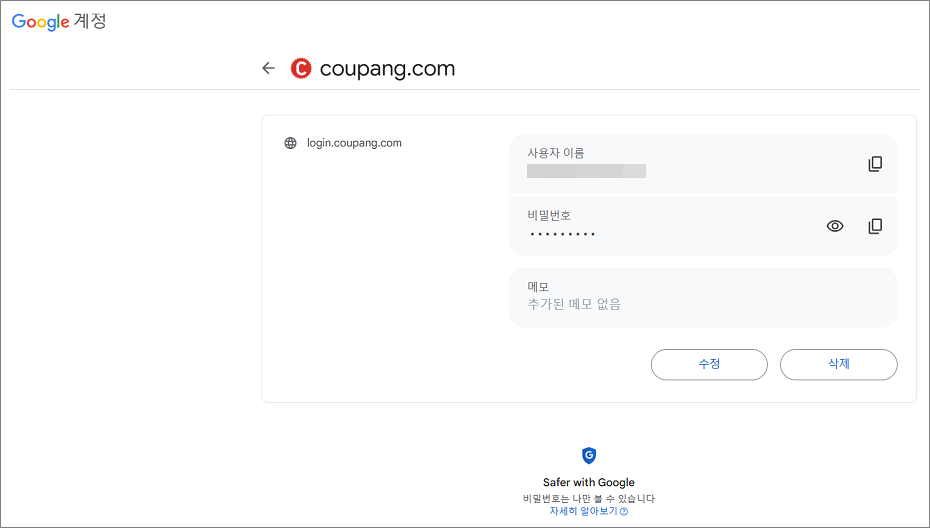Click the Coupang red logo icon

pyautogui.click(x=301, y=69)
